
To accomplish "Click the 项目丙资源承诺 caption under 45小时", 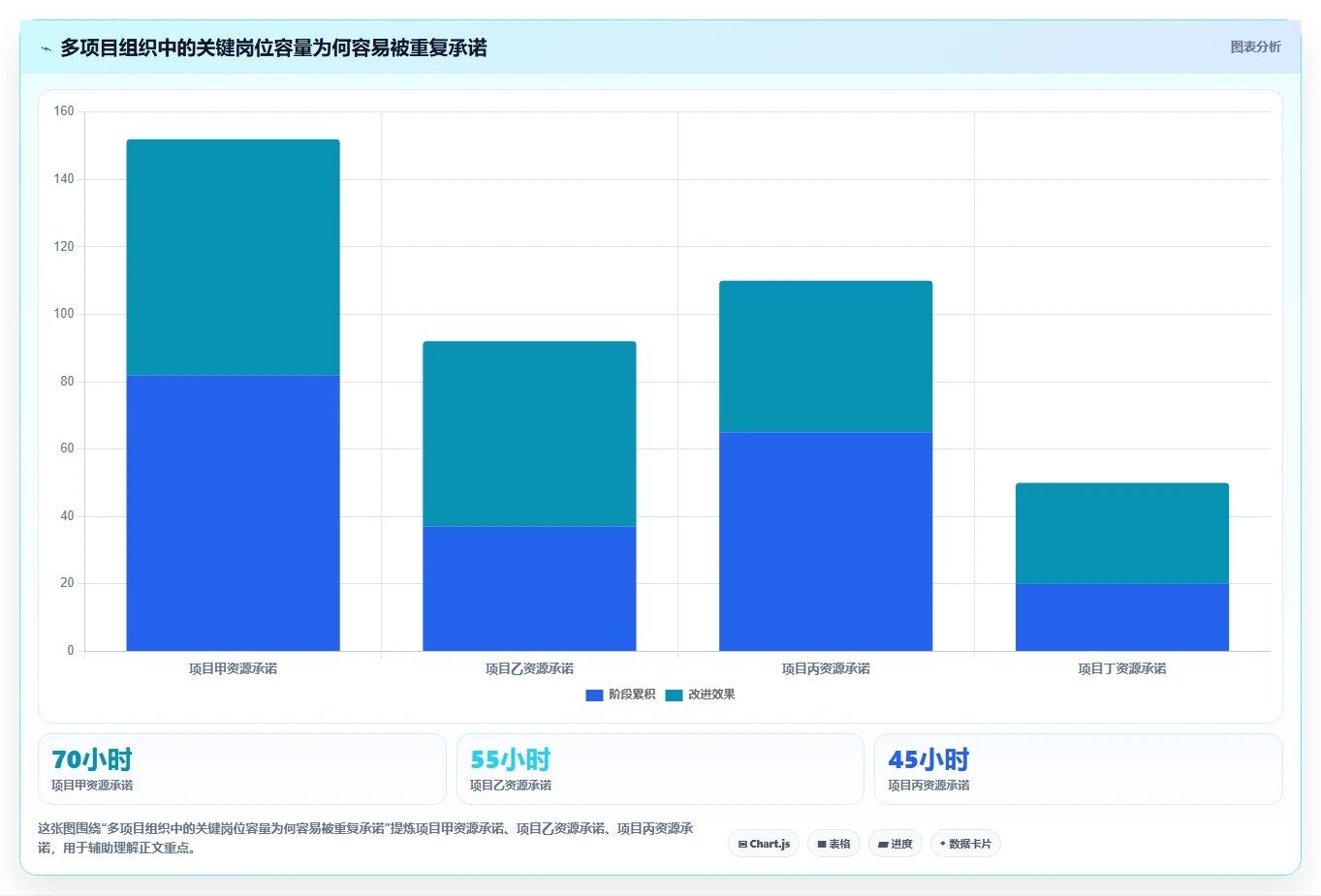I will [x=928, y=786].
